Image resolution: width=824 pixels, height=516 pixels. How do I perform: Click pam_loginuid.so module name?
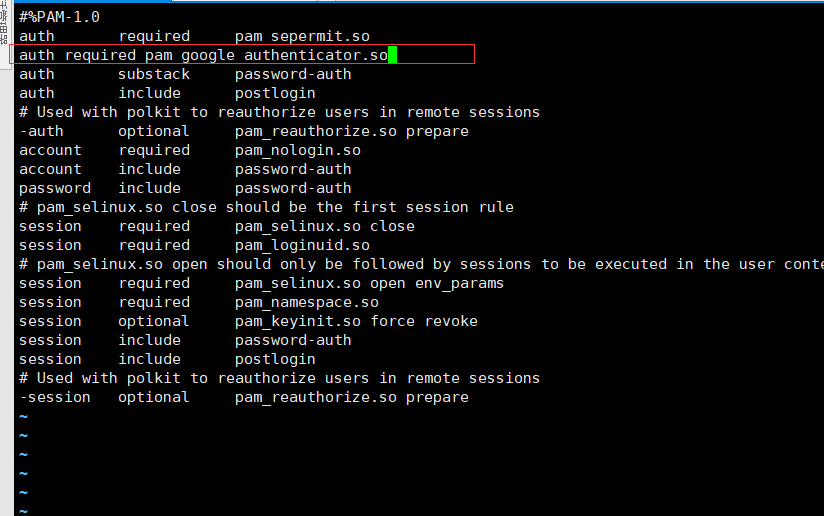[302, 245]
